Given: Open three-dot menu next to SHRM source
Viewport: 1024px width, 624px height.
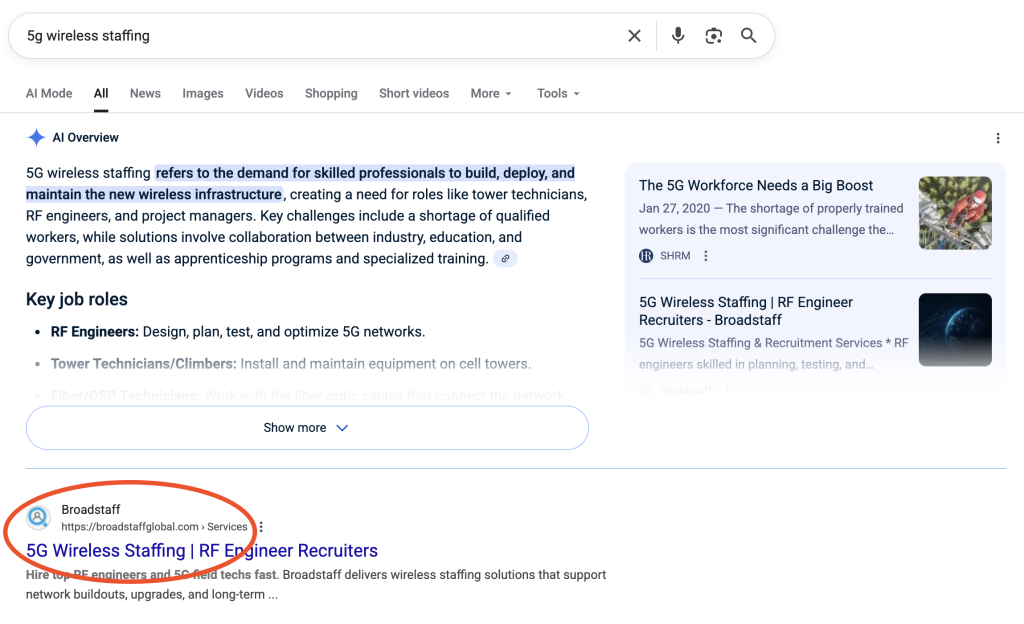Looking at the screenshot, I should point(706,256).
